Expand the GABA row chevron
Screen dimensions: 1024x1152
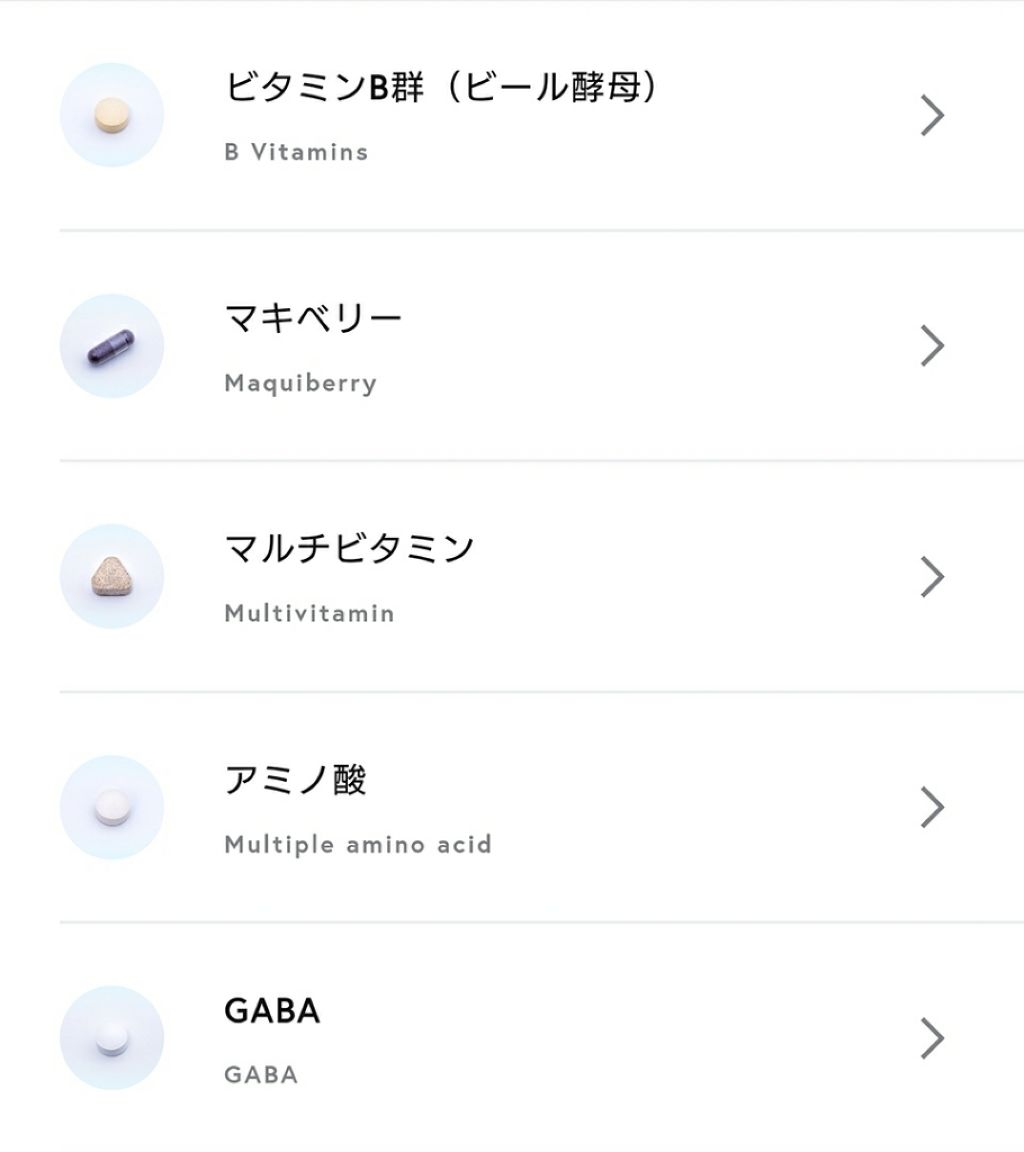[932, 1038]
